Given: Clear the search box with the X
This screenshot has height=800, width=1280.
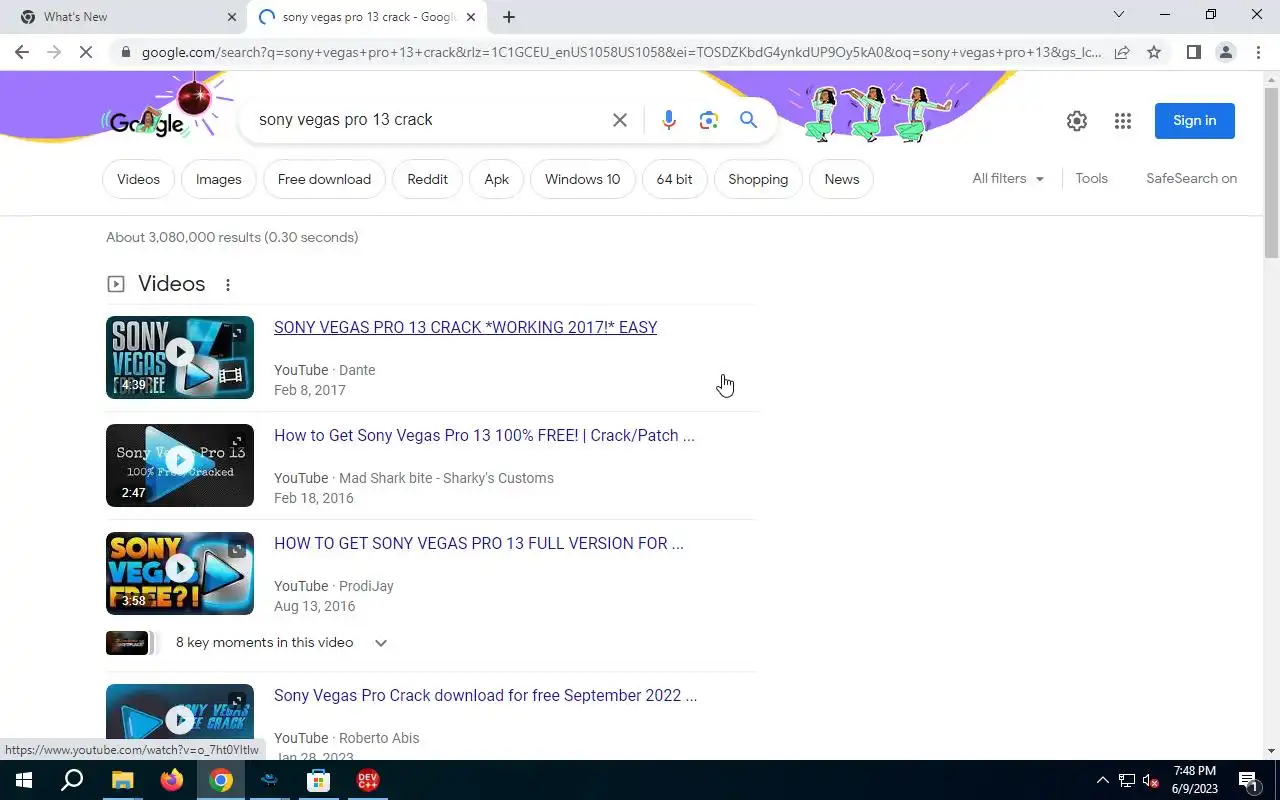Looking at the screenshot, I should [620, 120].
